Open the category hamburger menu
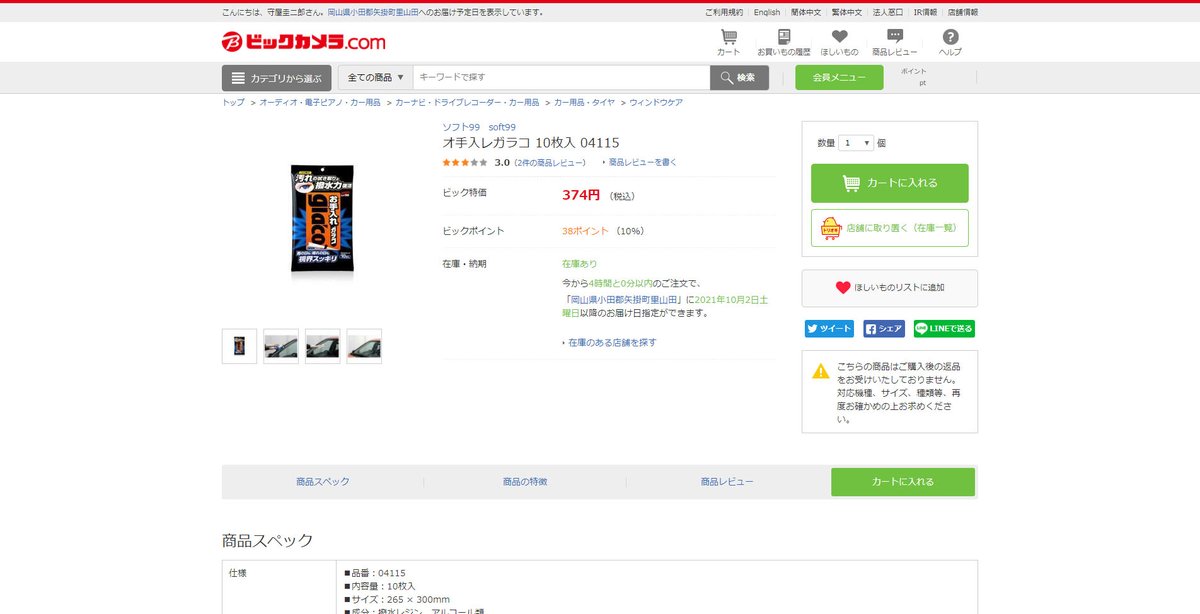This screenshot has height=614, width=1200. [x=277, y=78]
